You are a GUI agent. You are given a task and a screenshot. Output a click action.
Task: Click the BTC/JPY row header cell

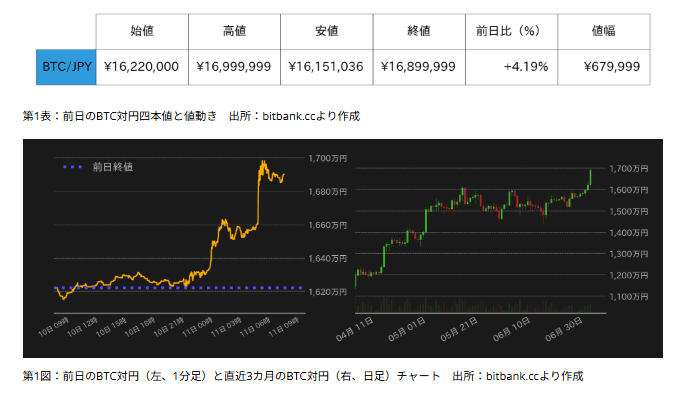click(x=66, y=67)
